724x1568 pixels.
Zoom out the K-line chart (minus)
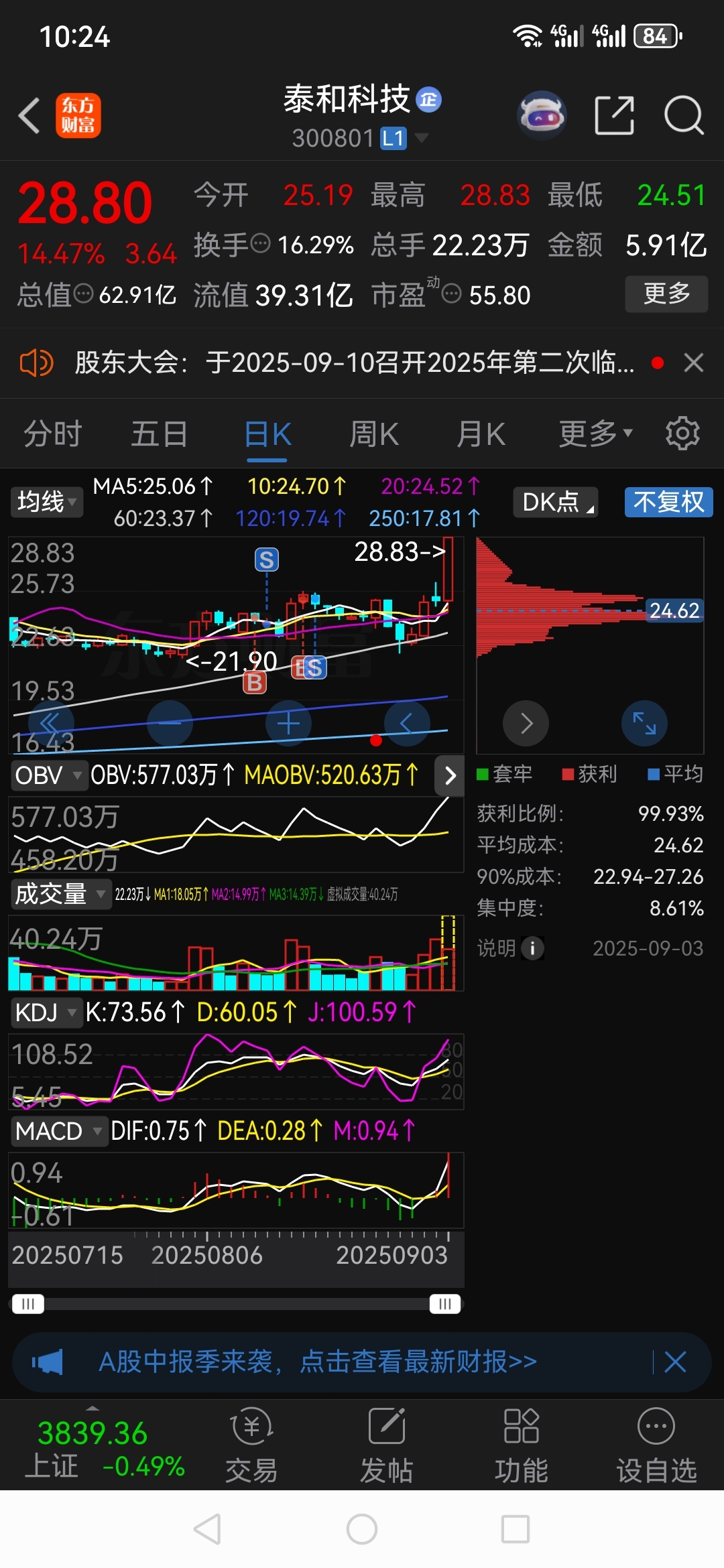point(170,723)
